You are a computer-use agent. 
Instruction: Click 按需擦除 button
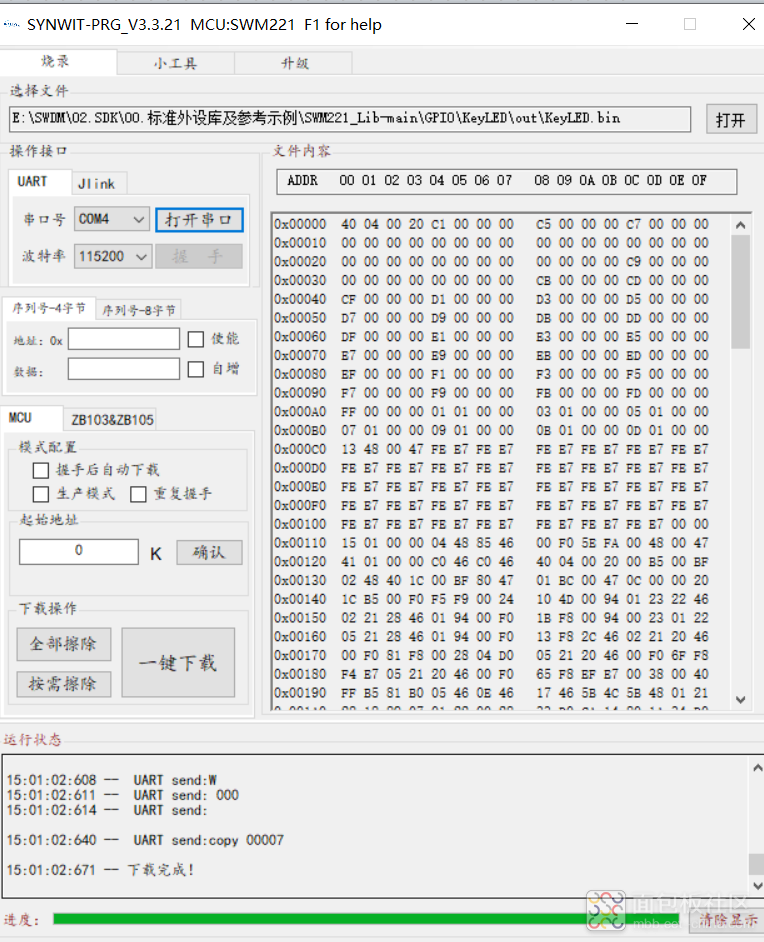coord(63,684)
